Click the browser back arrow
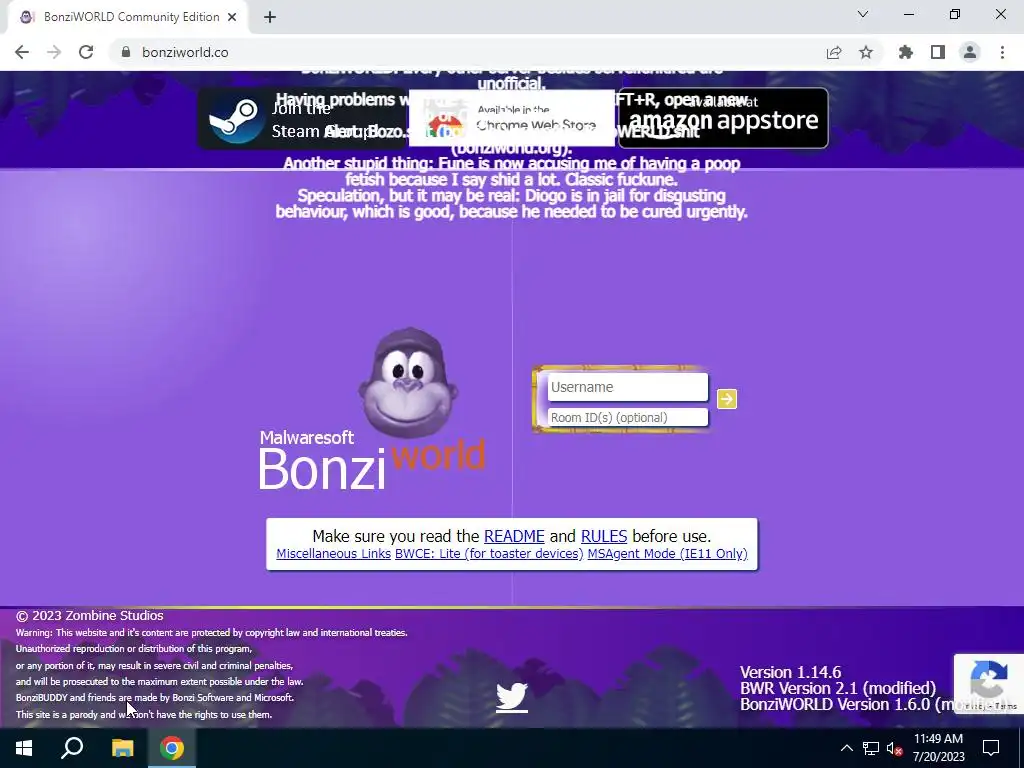Image resolution: width=1024 pixels, height=768 pixels. point(22,52)
